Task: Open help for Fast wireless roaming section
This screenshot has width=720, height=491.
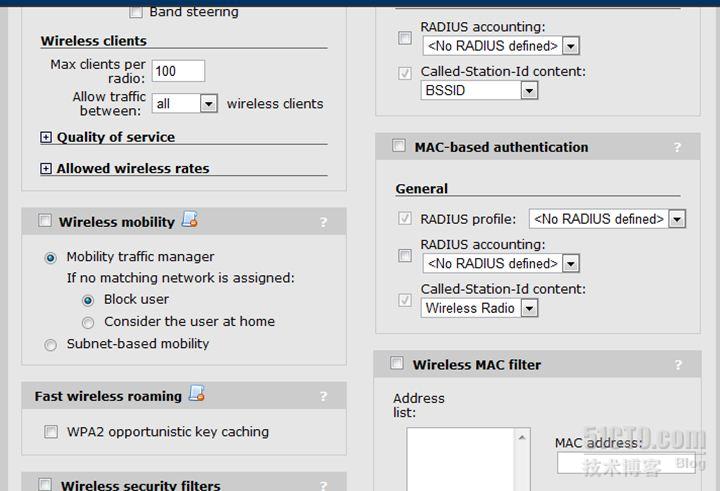Action: click(x=323, y=396)
